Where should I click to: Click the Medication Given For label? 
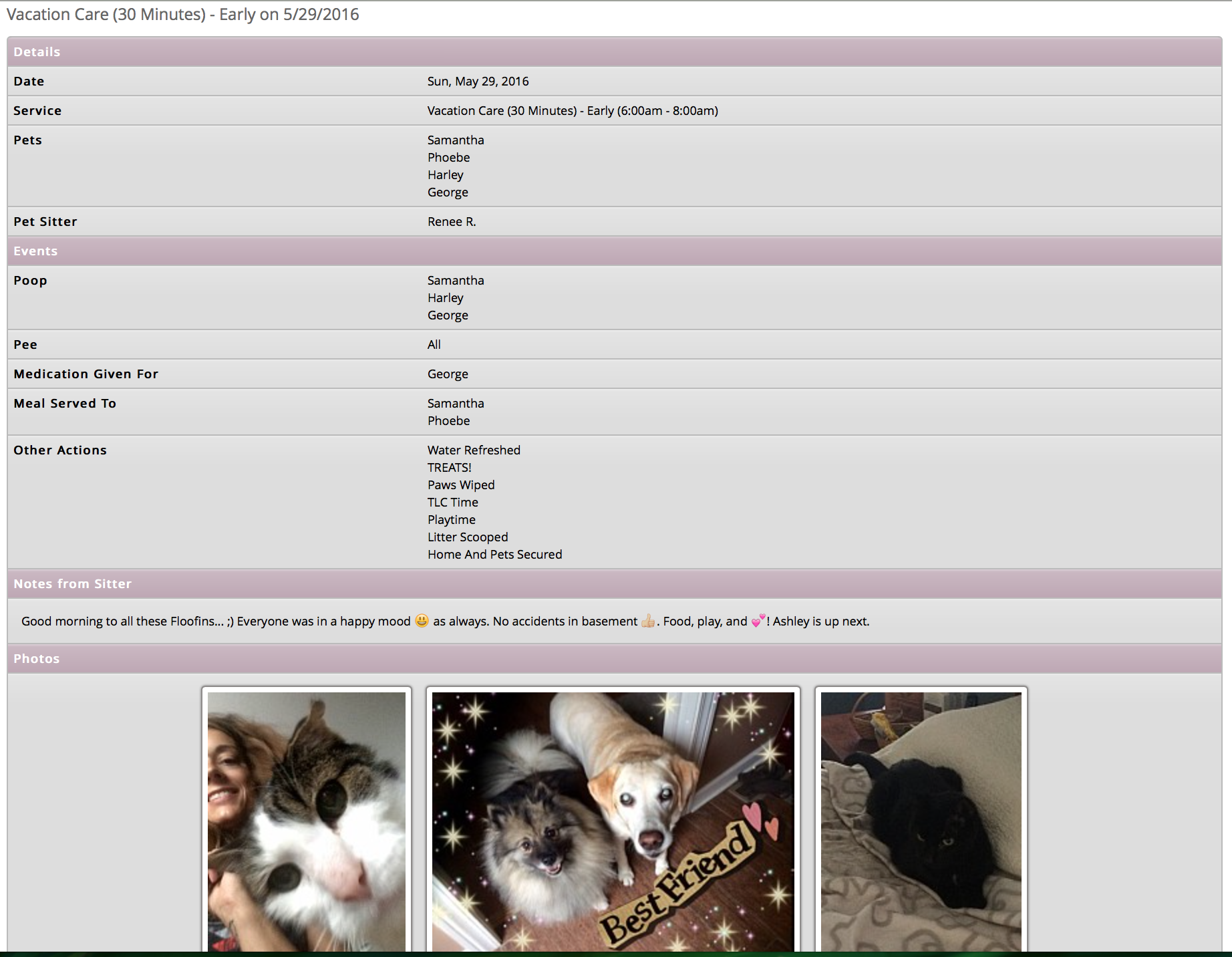pyautogui.click(x=86, y=374)
